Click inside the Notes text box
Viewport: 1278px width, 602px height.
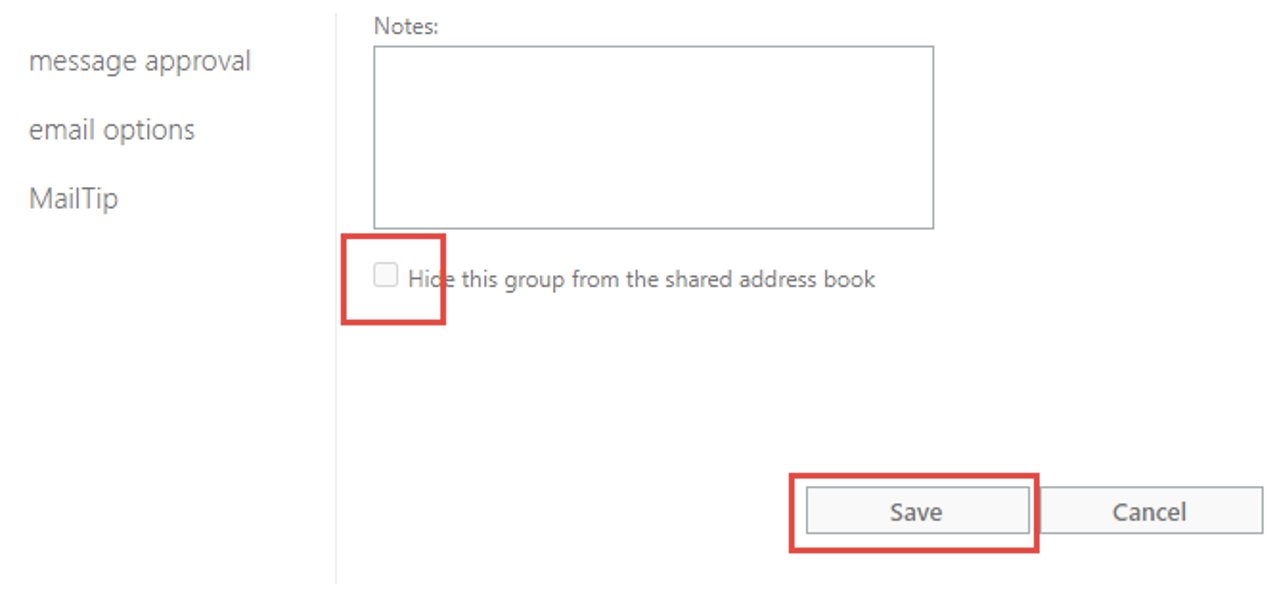(653, 137)
